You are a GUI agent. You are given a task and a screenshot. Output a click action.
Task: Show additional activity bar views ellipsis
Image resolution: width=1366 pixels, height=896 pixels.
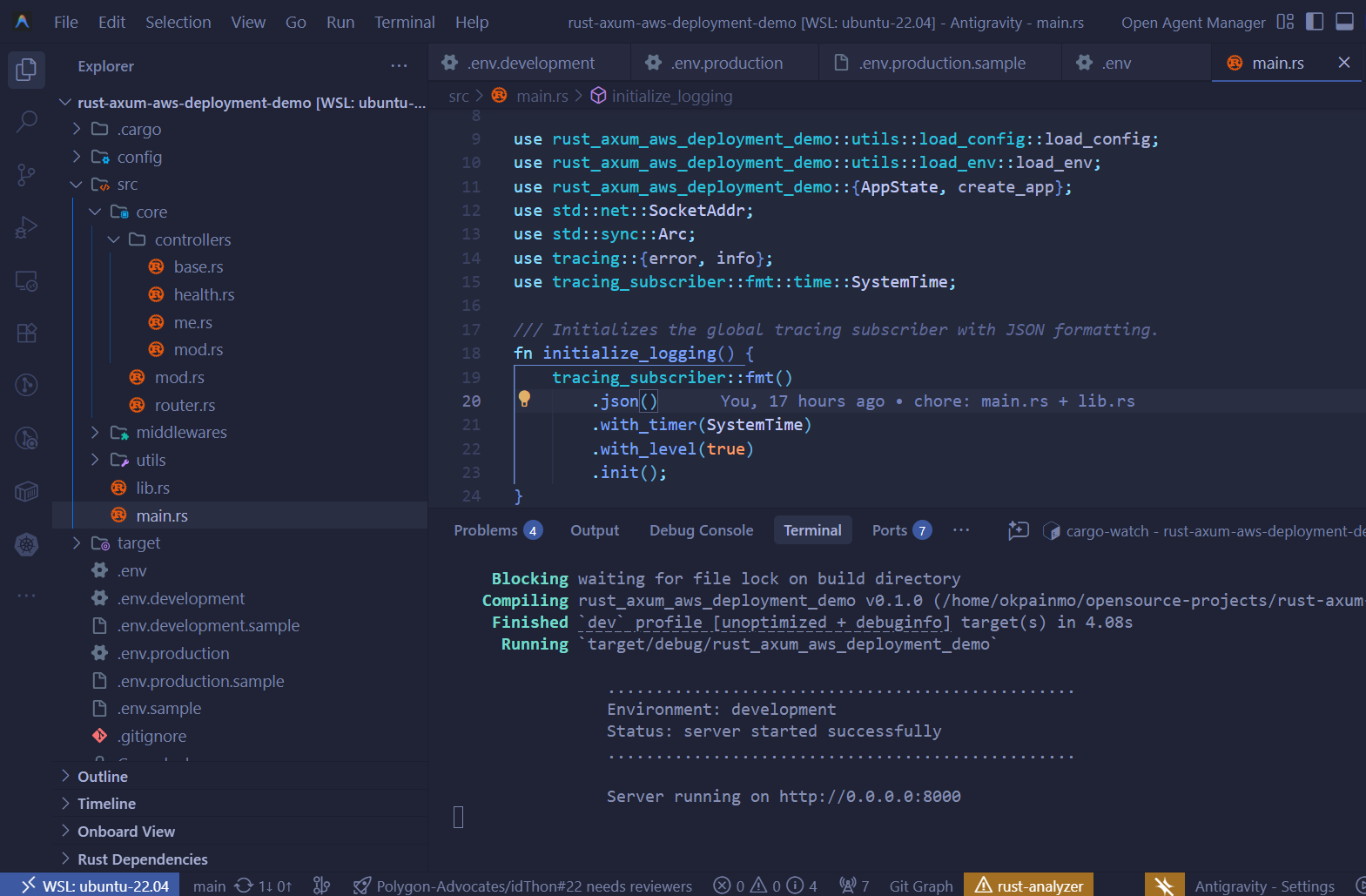(x=26, y=596)
